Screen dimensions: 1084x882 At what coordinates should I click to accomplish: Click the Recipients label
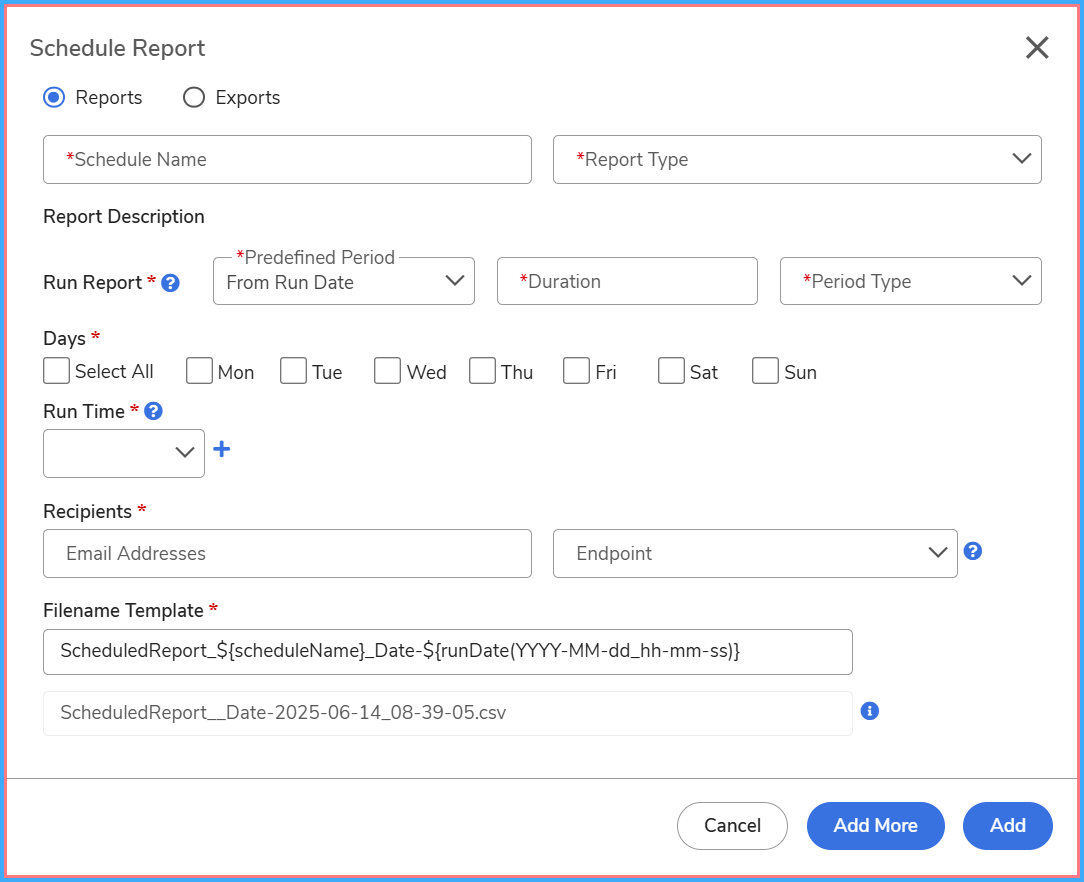[87, 512]
